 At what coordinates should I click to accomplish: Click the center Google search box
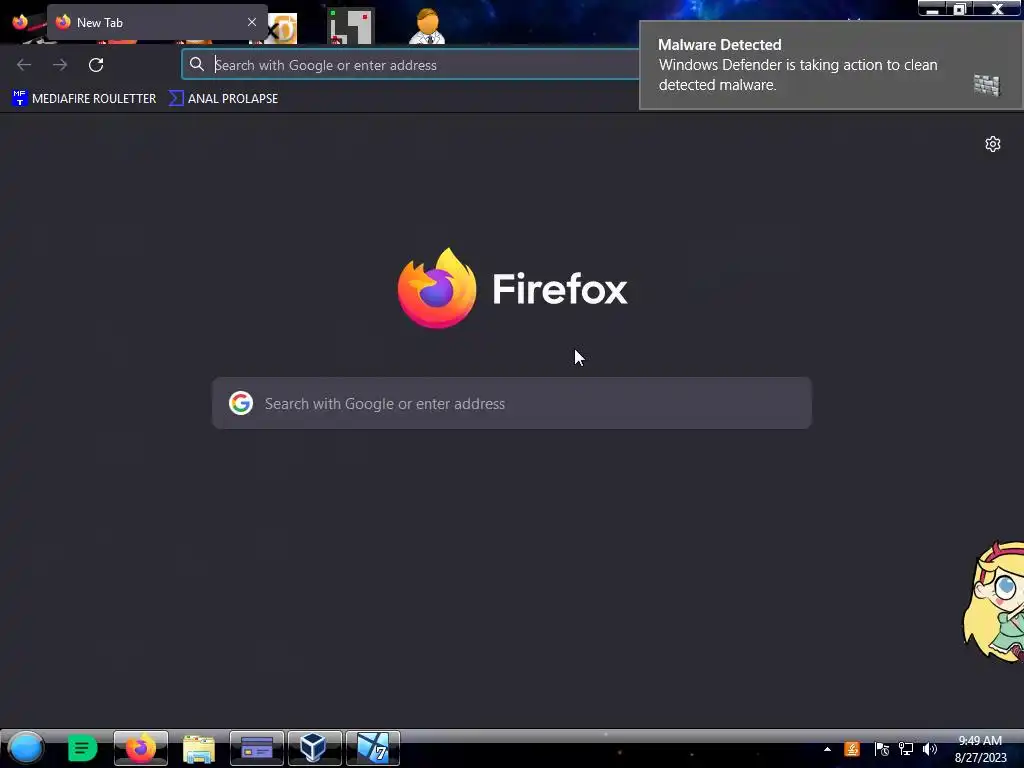512,403
